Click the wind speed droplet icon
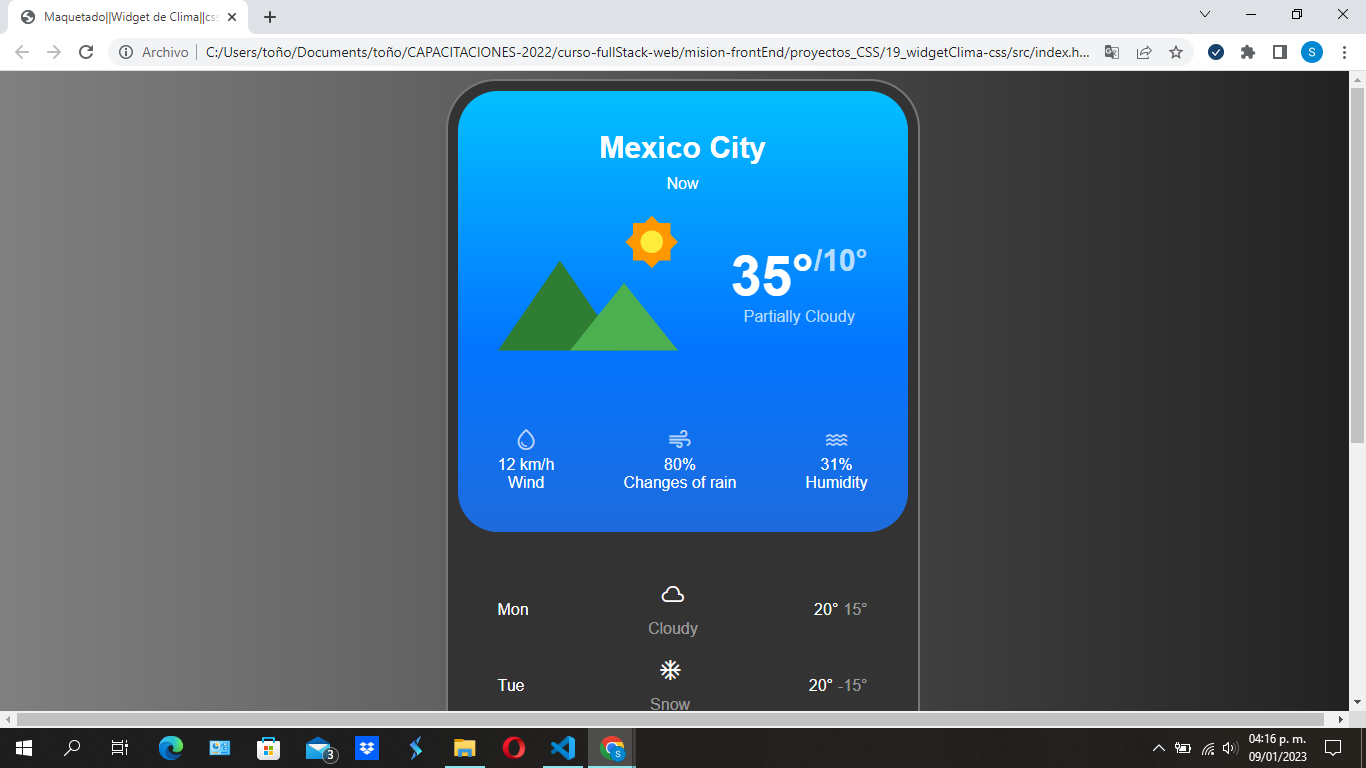This screenshot has height=768, width=1366. point(525,437)
